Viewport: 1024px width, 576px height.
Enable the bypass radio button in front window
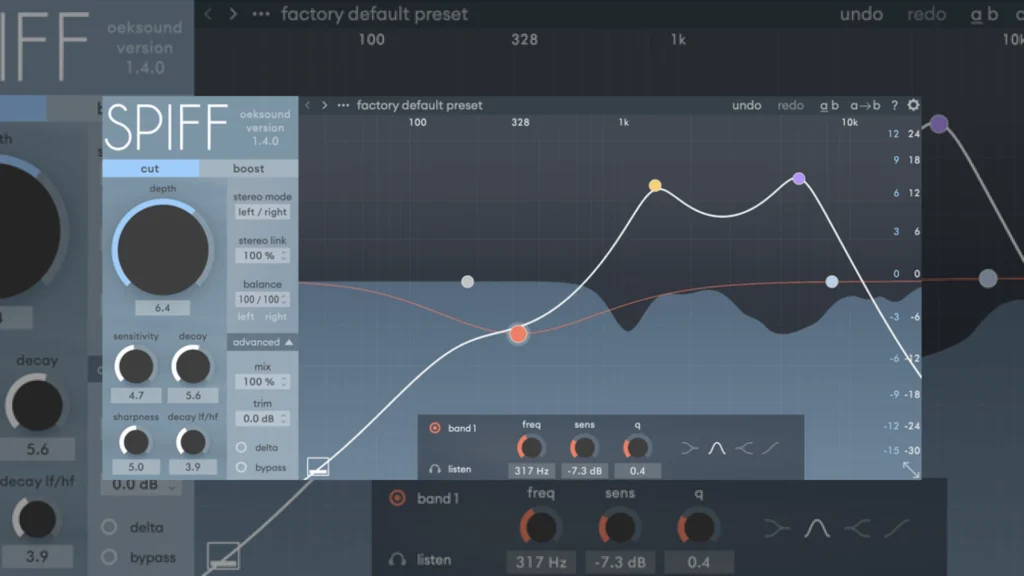pyautogui.click(x=241, y=468)
